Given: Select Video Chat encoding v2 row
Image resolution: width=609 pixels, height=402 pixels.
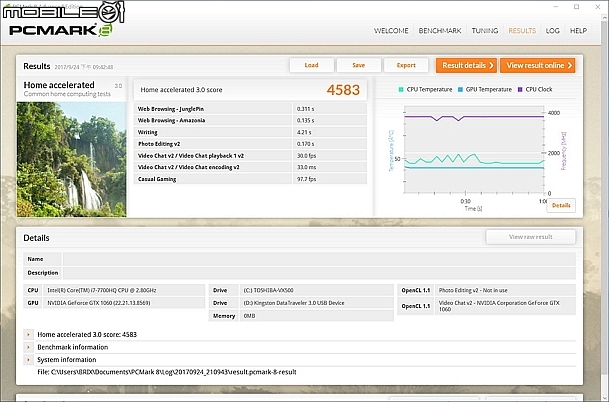Looking at the screenshot, I should point(250,167).
